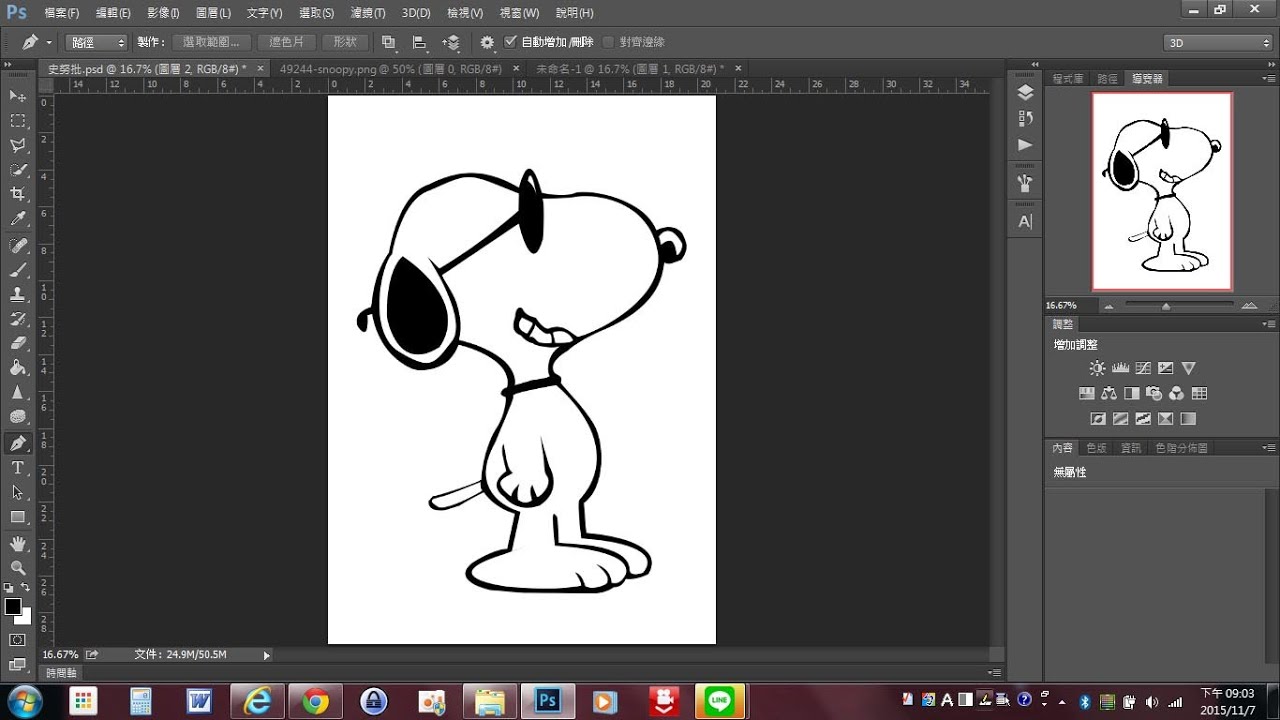Click the 遮色片 button
The width and height of the screenshot is (1280, 720).
pyautogui.click(x=287, y=42)
